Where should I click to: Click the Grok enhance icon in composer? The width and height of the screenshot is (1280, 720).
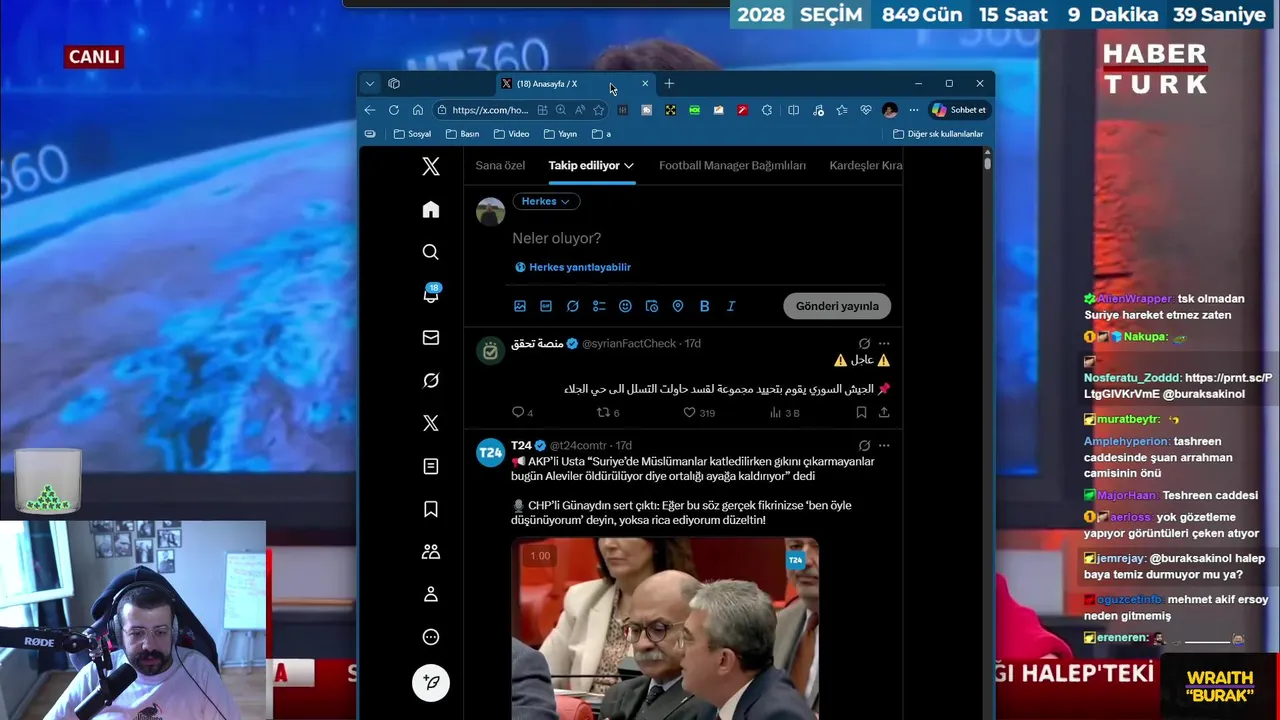(572, 306)
